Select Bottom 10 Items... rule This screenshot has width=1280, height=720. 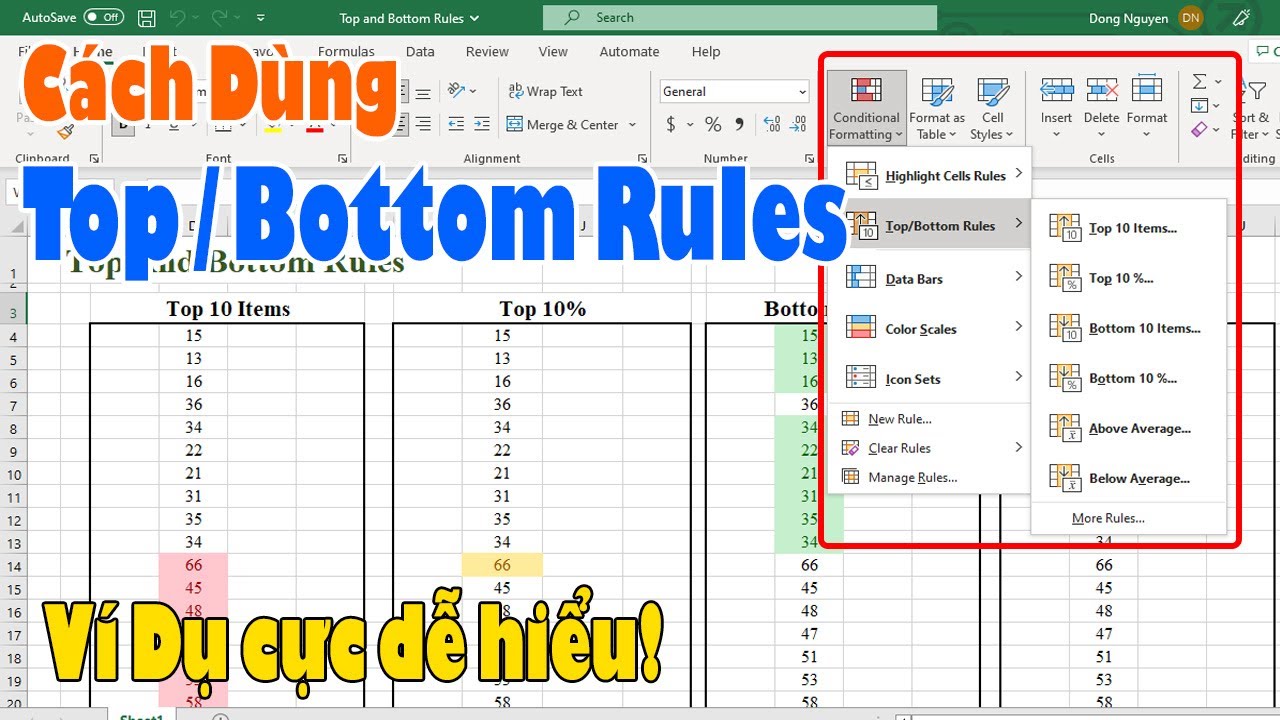click(x=1128, y=328)
